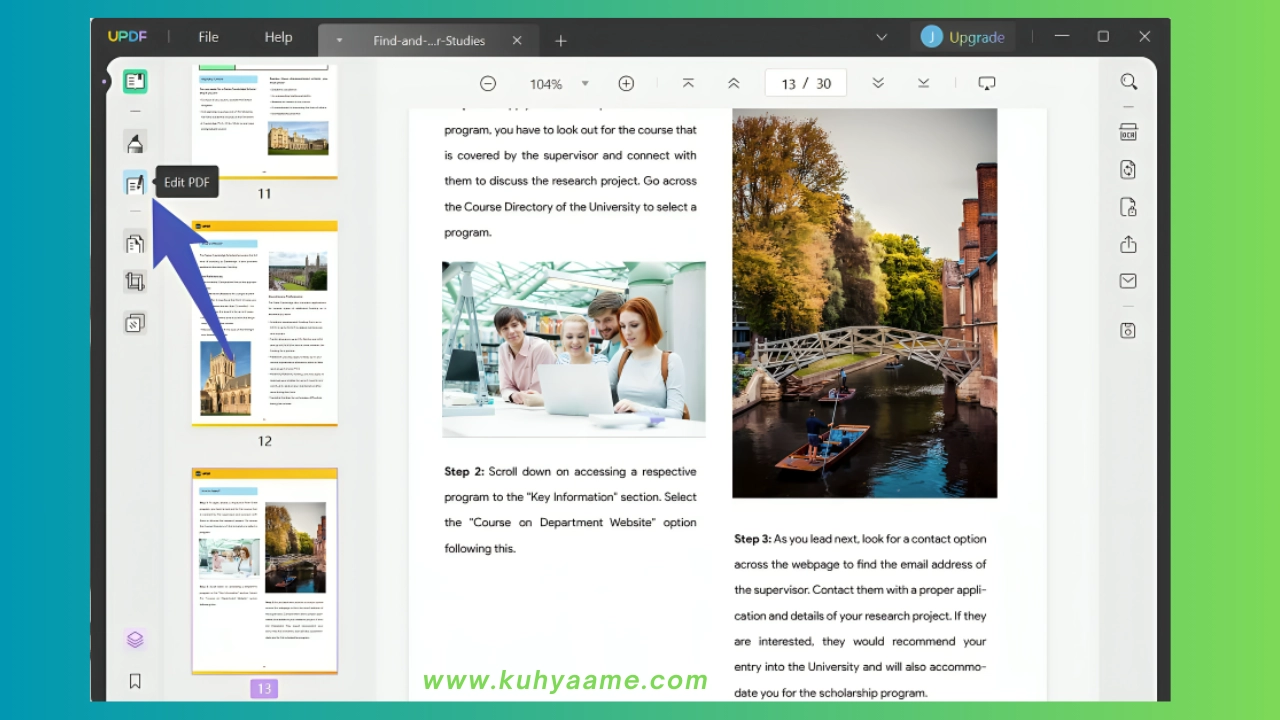Open the Protect PDF lock icon
The height and width of the screenshot is (720, 1280).
pyautogui.click(x=1128, y=207)
